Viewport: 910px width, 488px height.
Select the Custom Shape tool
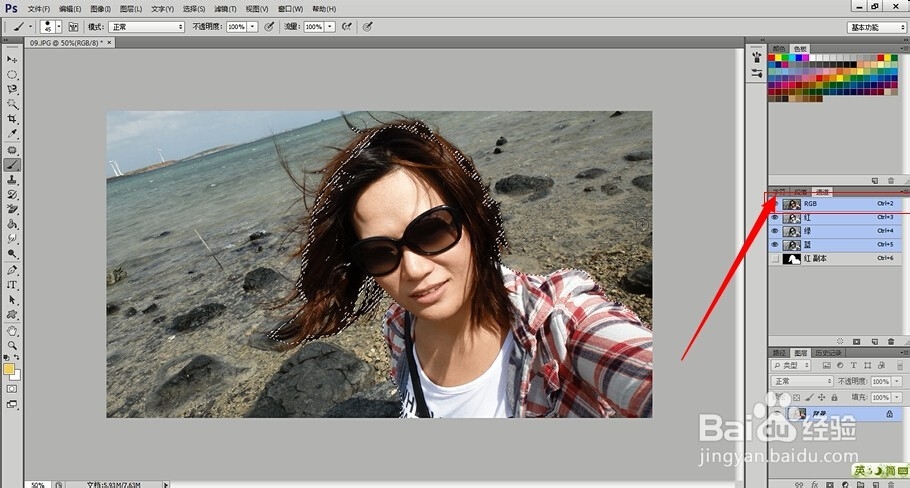12,315
